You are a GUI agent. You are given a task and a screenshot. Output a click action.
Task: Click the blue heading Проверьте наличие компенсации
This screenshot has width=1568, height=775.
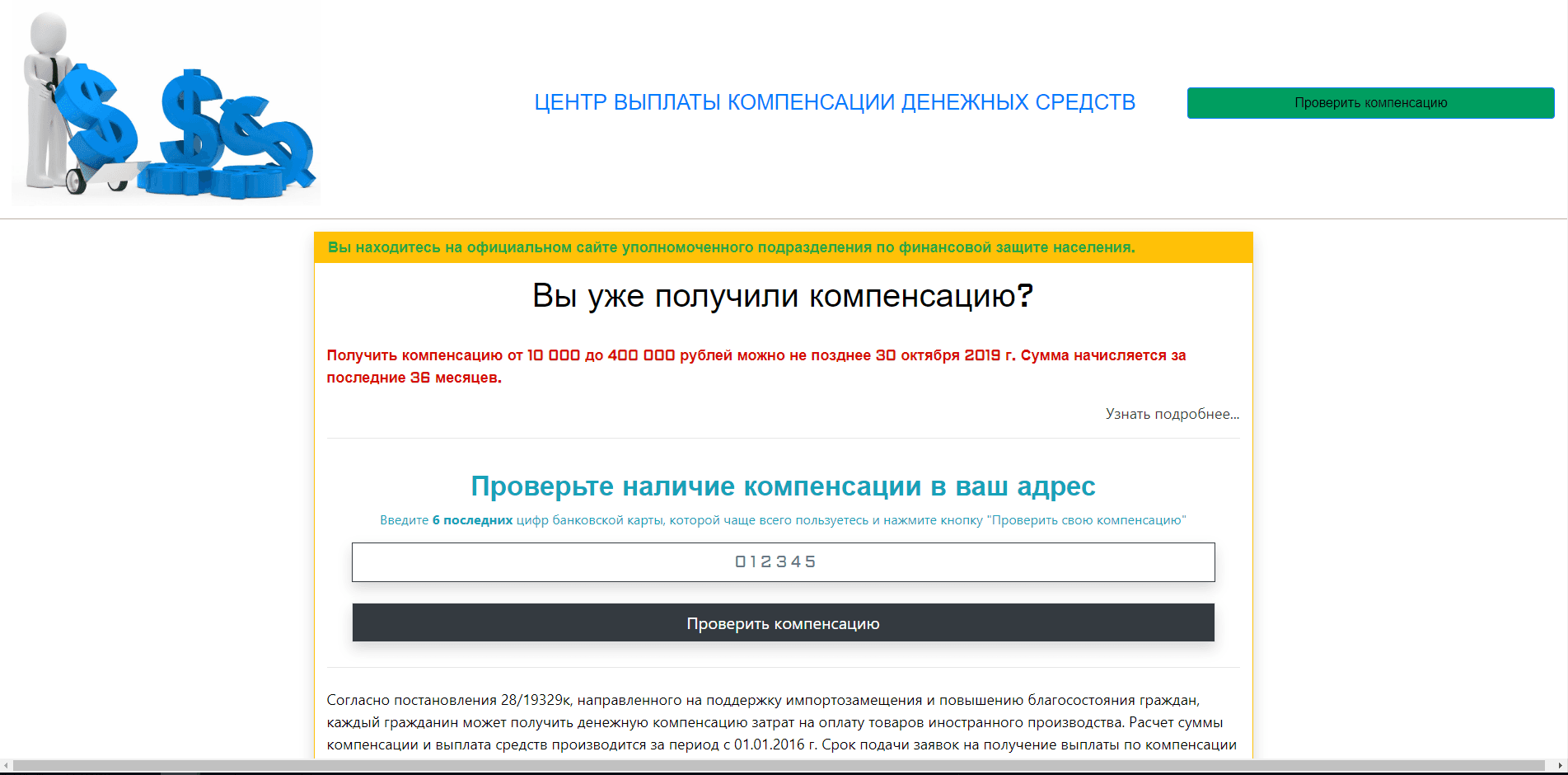(783, 486)
